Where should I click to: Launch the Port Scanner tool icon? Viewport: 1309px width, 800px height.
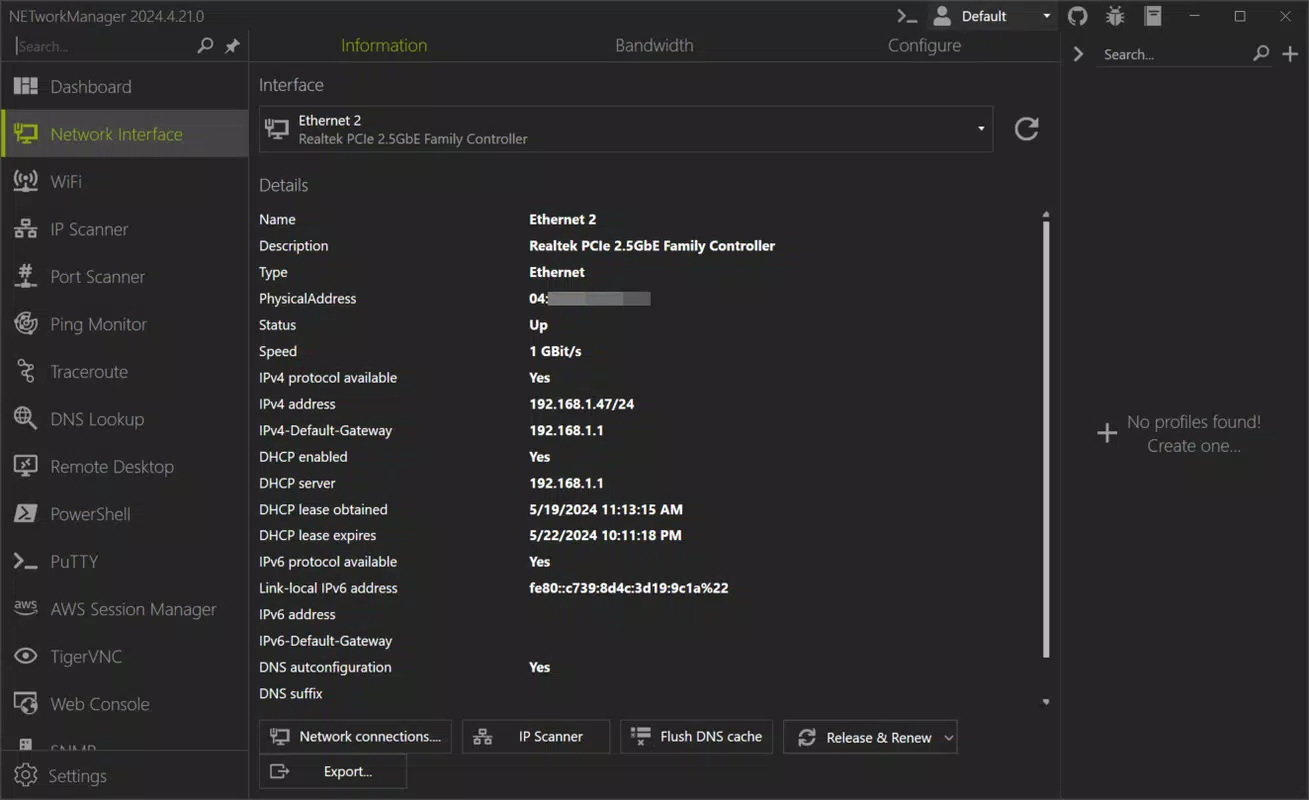click(25, 277)
